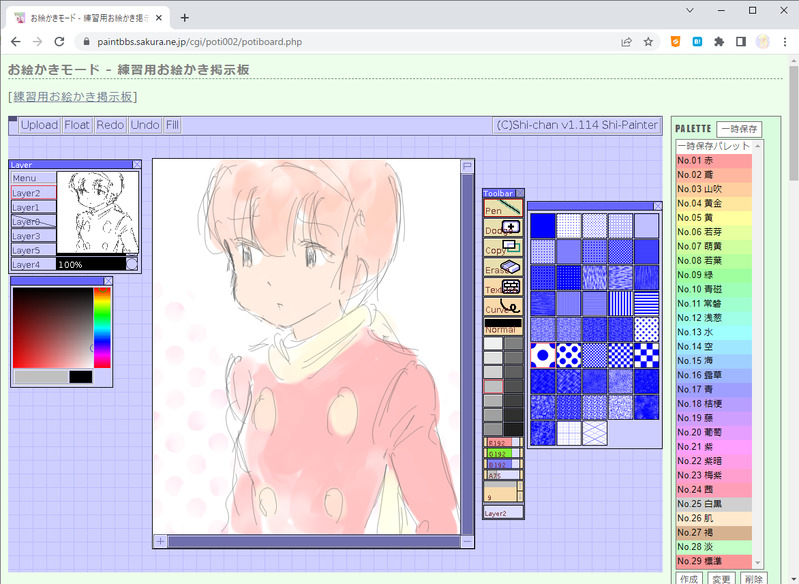Click Undo in the painter menu
The width and height of the screenshot is (799, 584).
145,125
